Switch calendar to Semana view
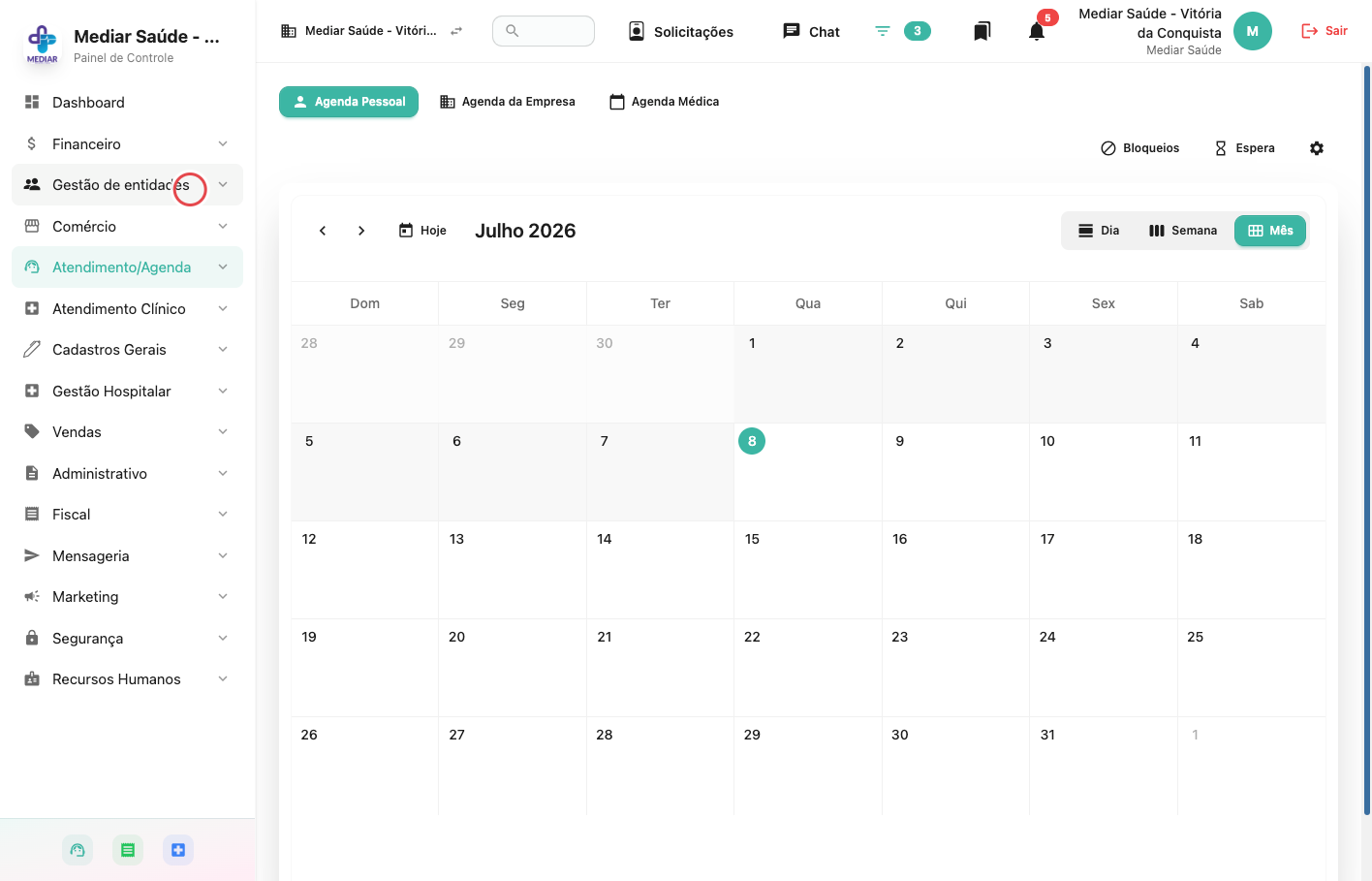The height and width of the screenshot is (881, 1372). pyautogui.click(x=1183, y=231)
